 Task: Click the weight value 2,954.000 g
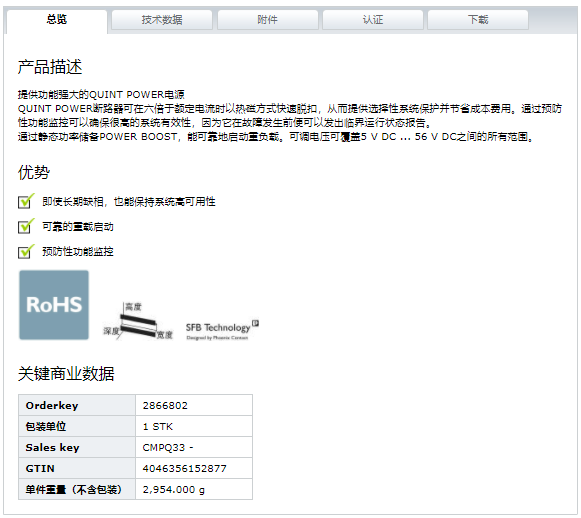click(173, 490)
